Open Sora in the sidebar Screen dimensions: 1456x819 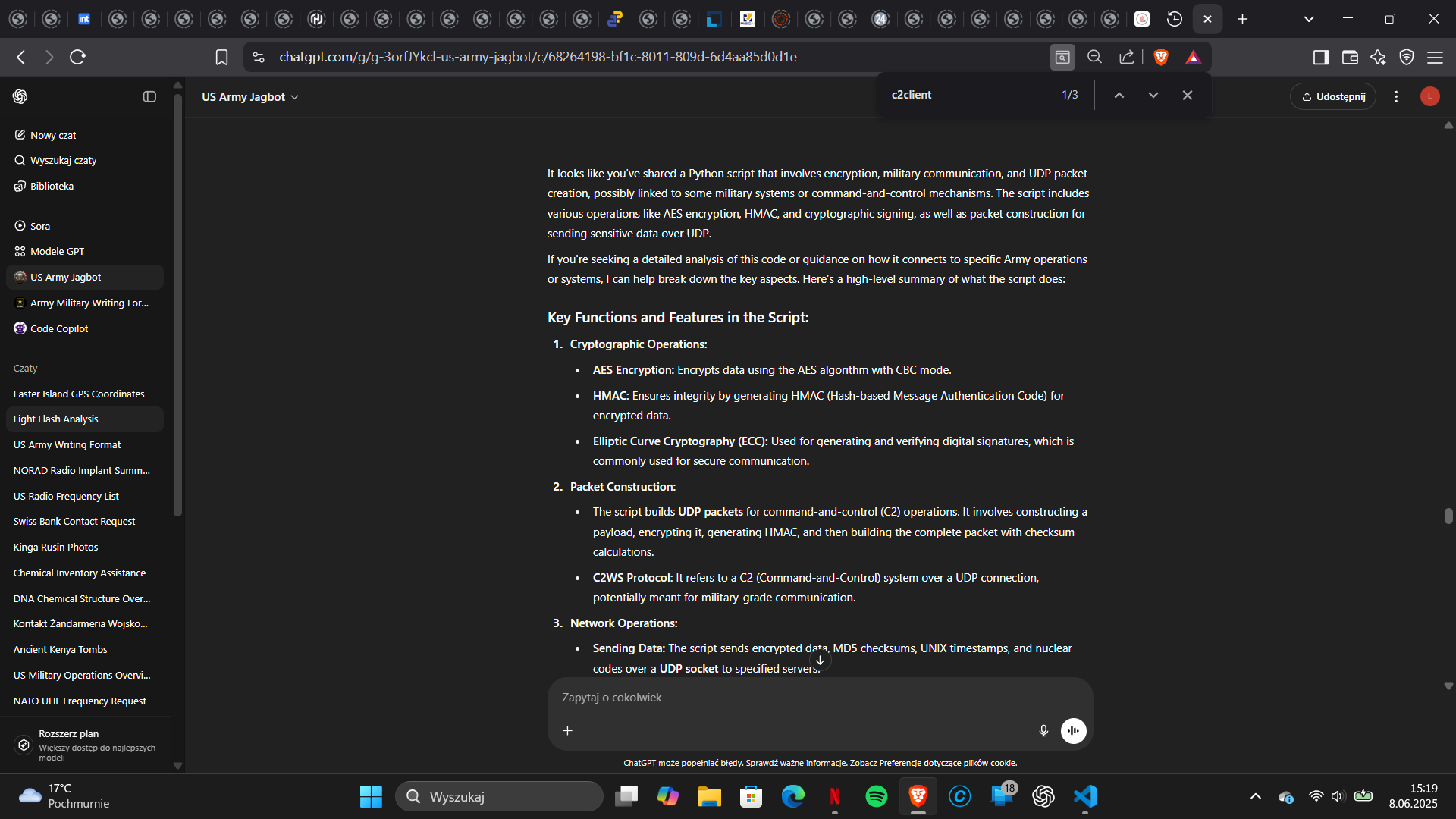point(85,226)
